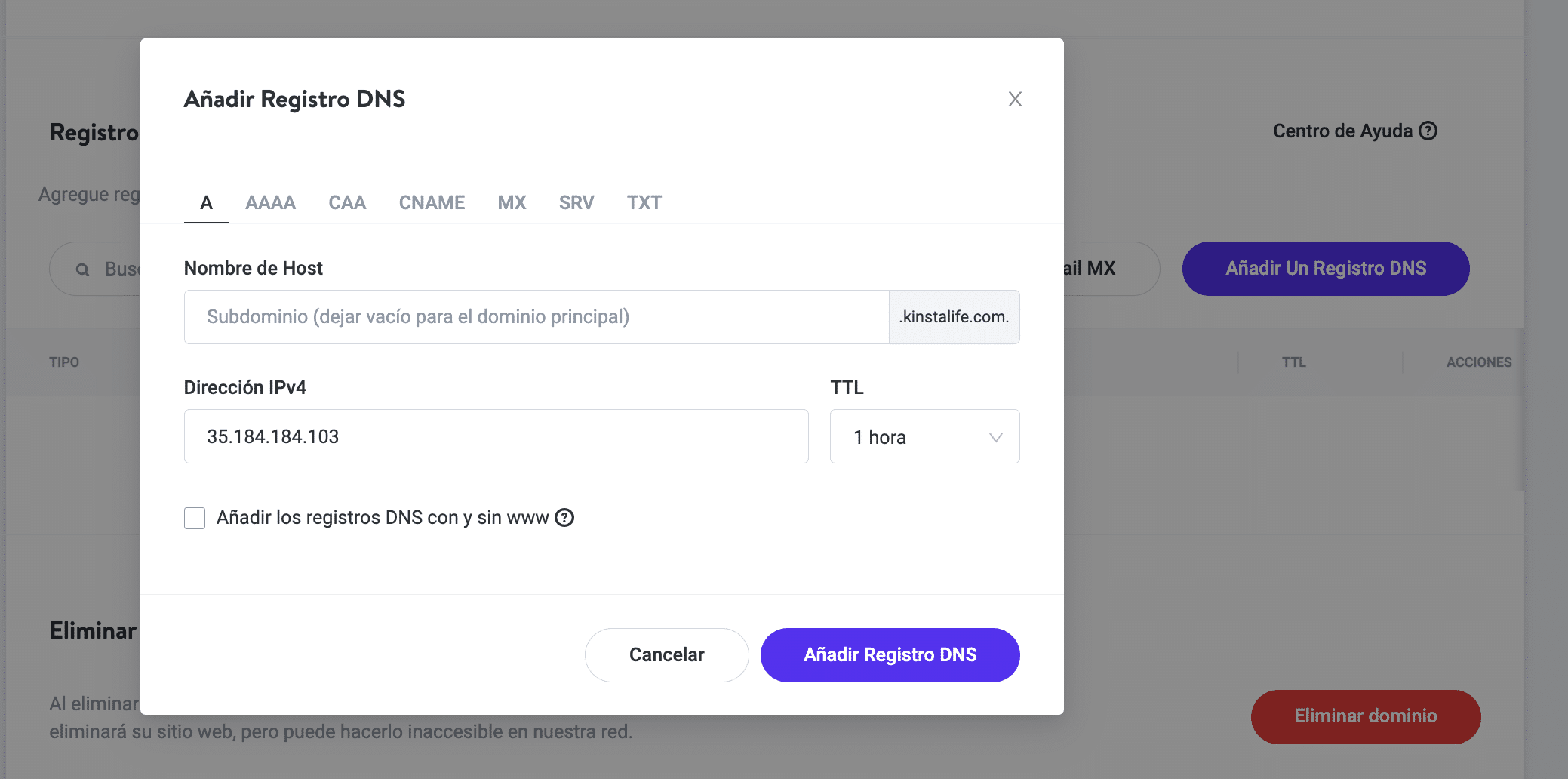Screen dimensions: 1568x779
Task: Select the SRV record tab
Action: pyautogui.click(x=576, y=202)
